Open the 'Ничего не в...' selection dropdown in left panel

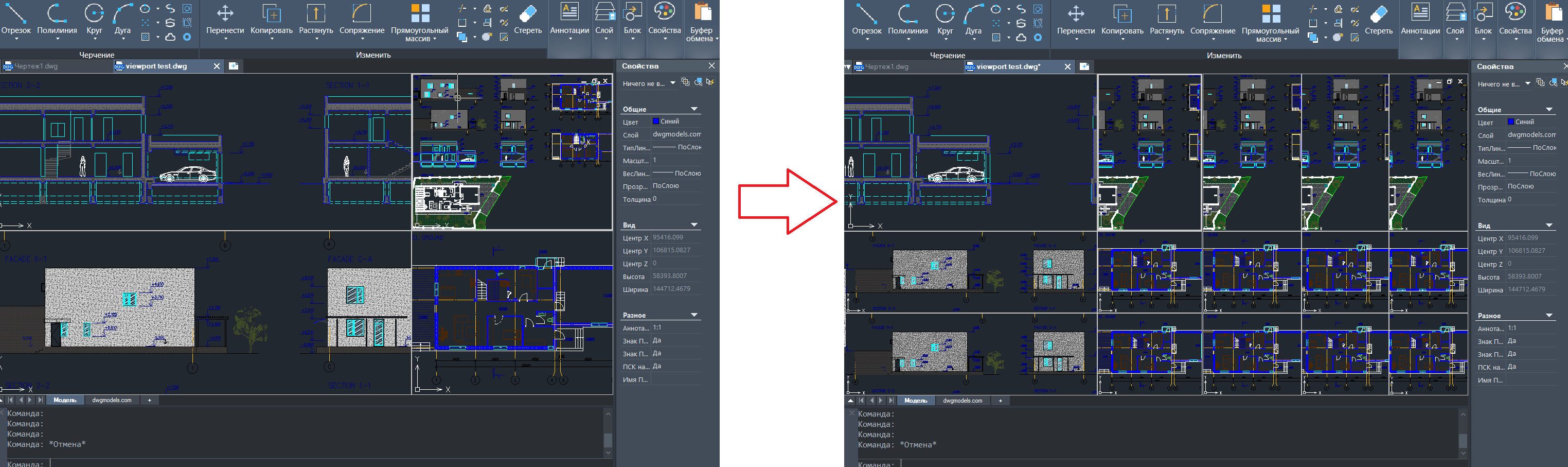pos(672,83)
